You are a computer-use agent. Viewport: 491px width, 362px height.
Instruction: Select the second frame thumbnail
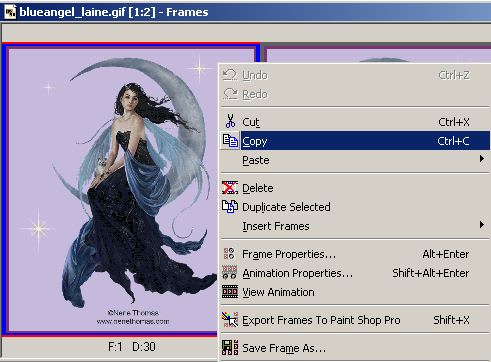378,55
